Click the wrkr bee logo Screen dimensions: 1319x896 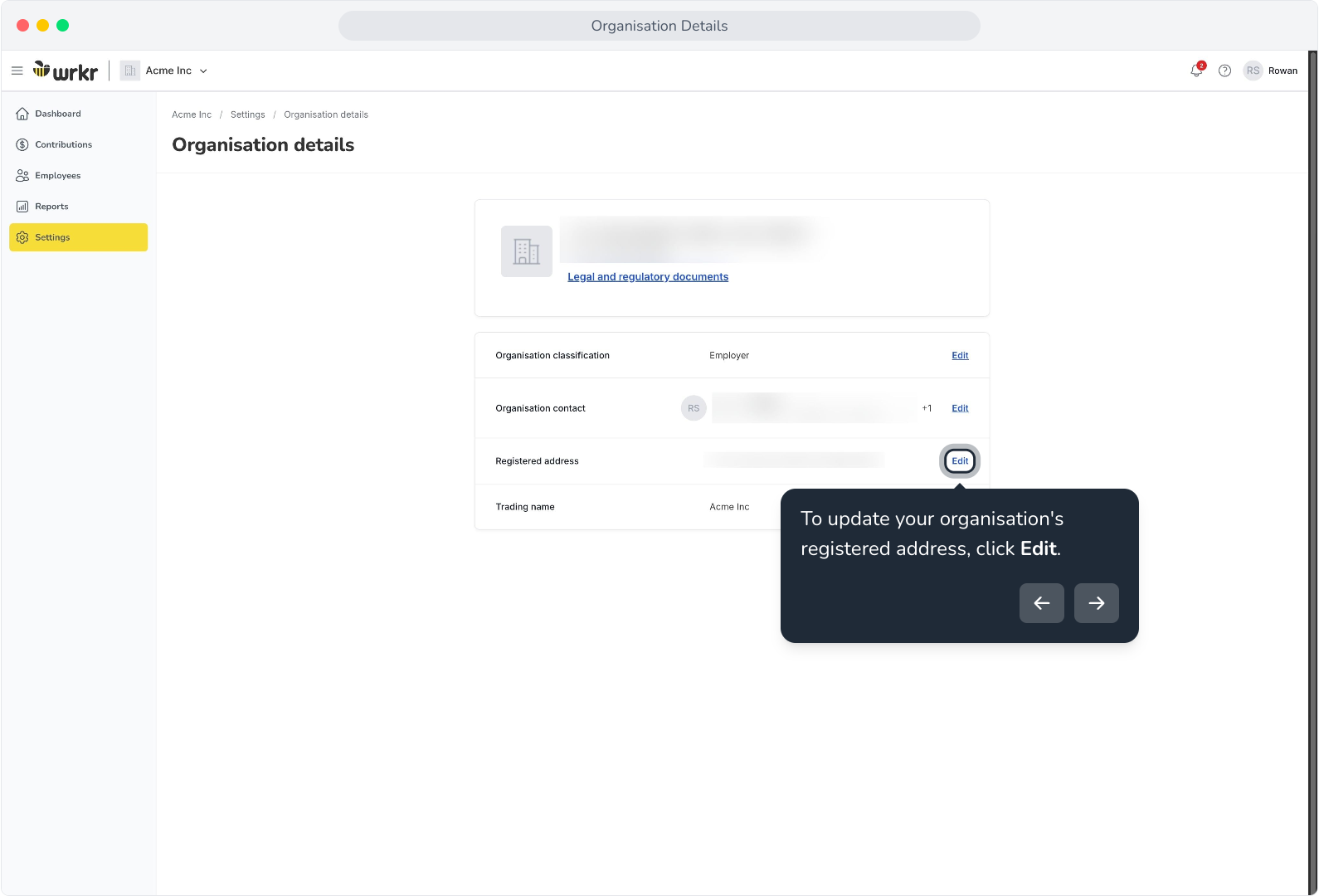[x=66, y=71]
